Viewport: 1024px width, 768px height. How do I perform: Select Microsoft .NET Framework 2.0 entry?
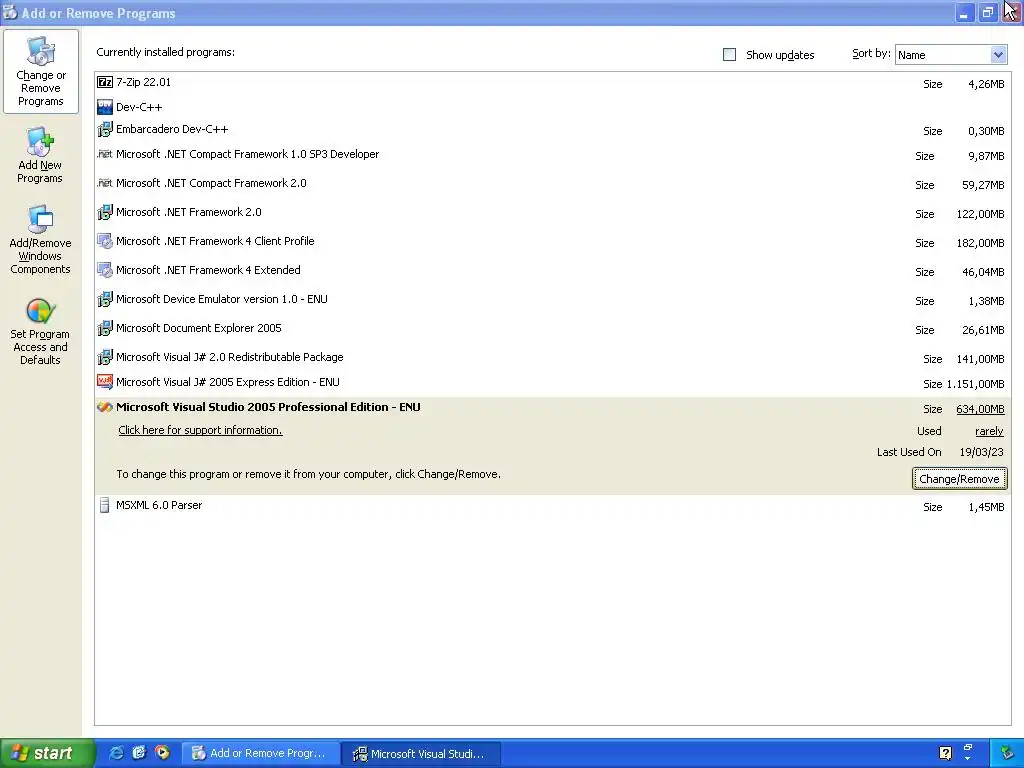pos(552,213)
